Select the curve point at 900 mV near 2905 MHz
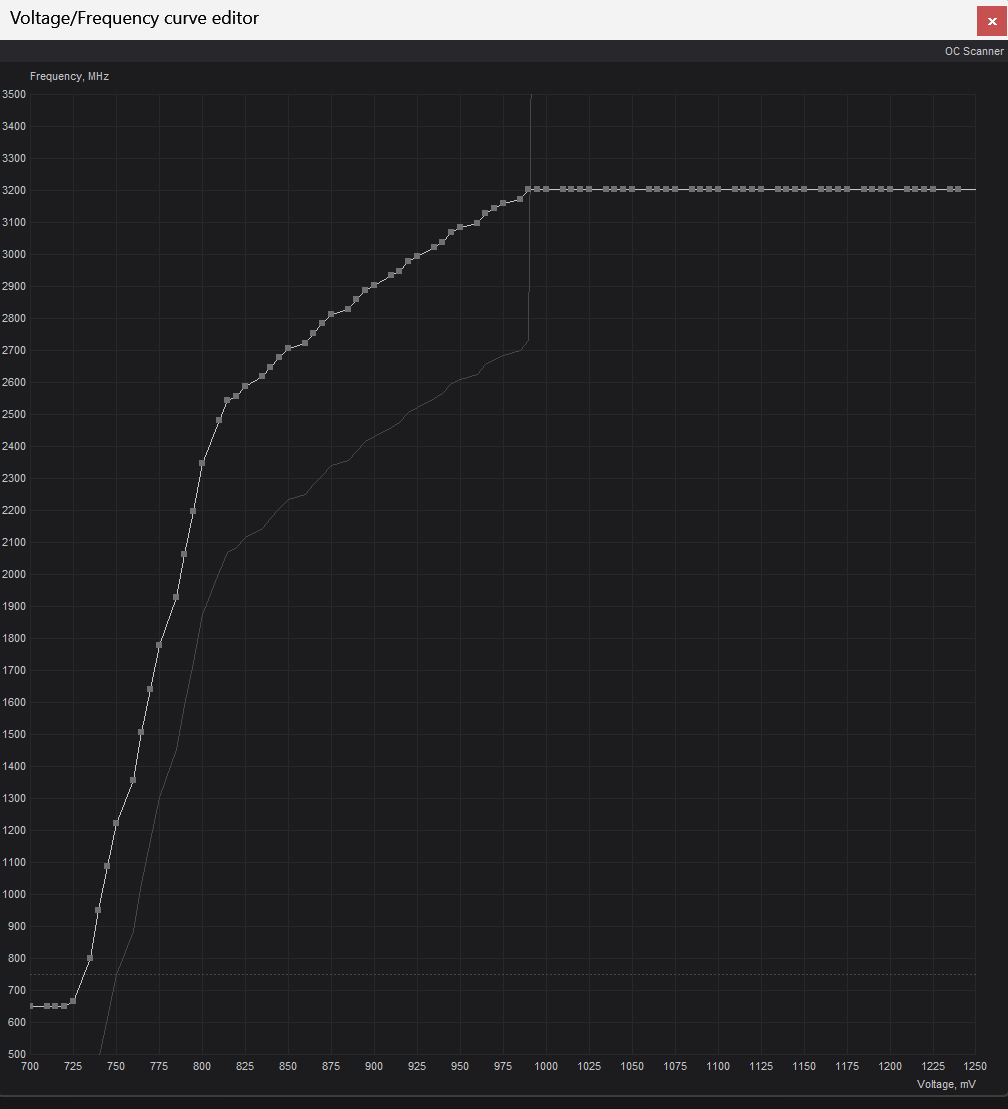This screenshot has height=1109, width=1008. (x=374, y=285)
